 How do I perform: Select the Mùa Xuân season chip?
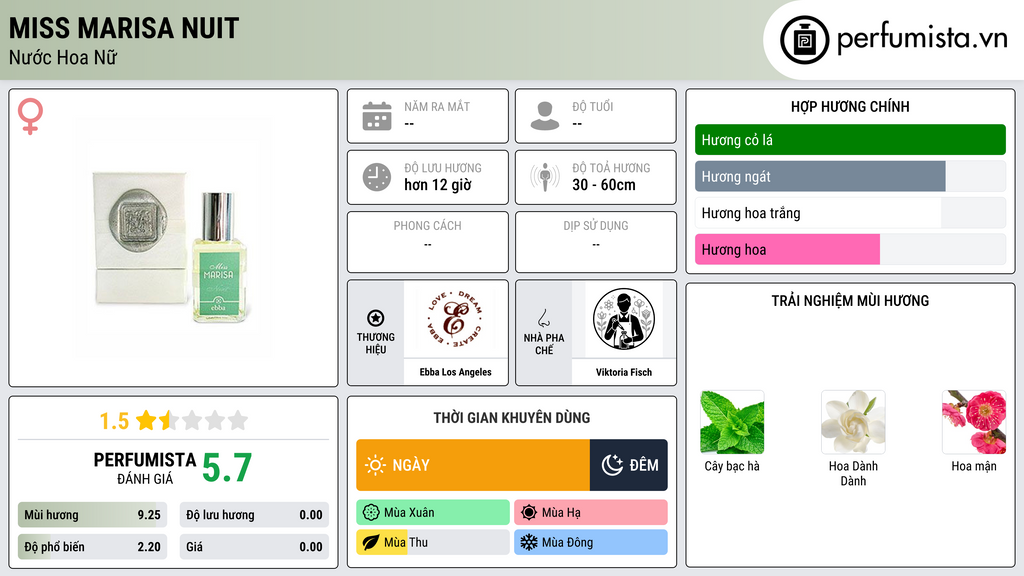[433, 513]
